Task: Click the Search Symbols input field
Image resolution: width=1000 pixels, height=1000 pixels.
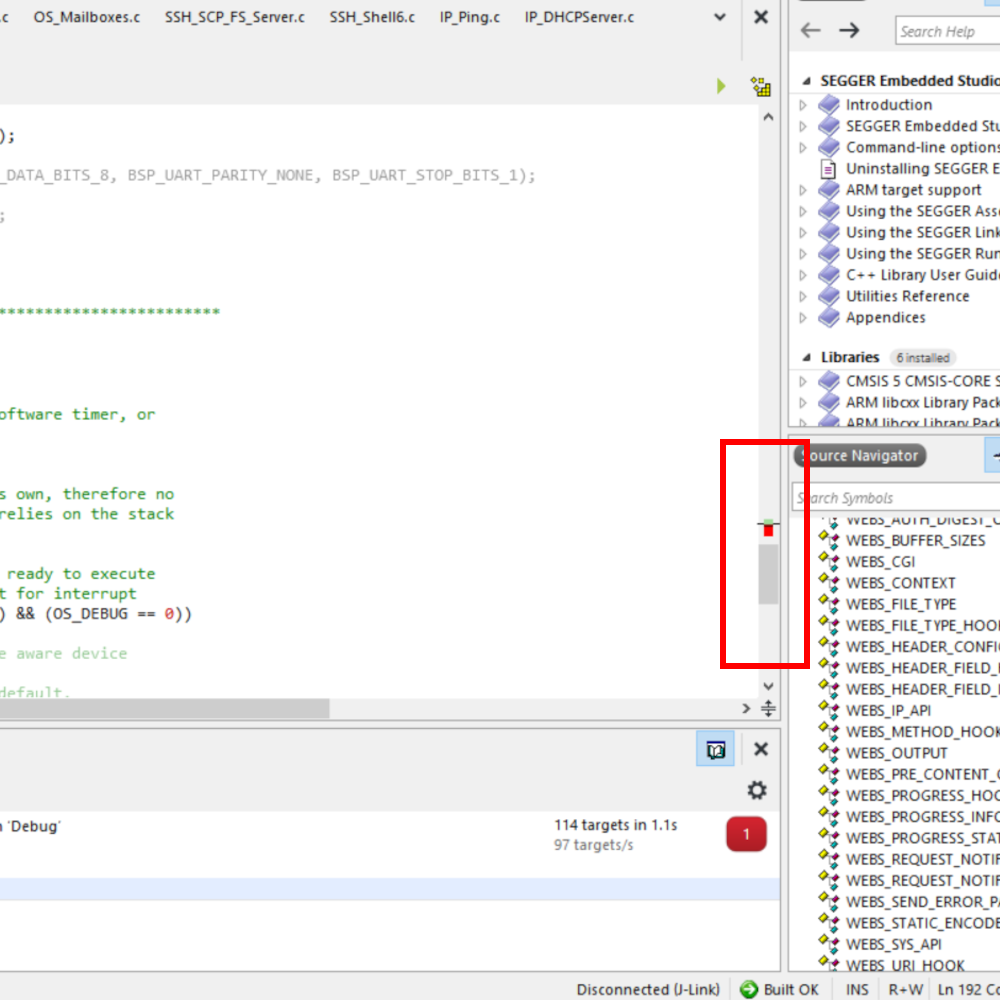Action: [x=895, y=498]
